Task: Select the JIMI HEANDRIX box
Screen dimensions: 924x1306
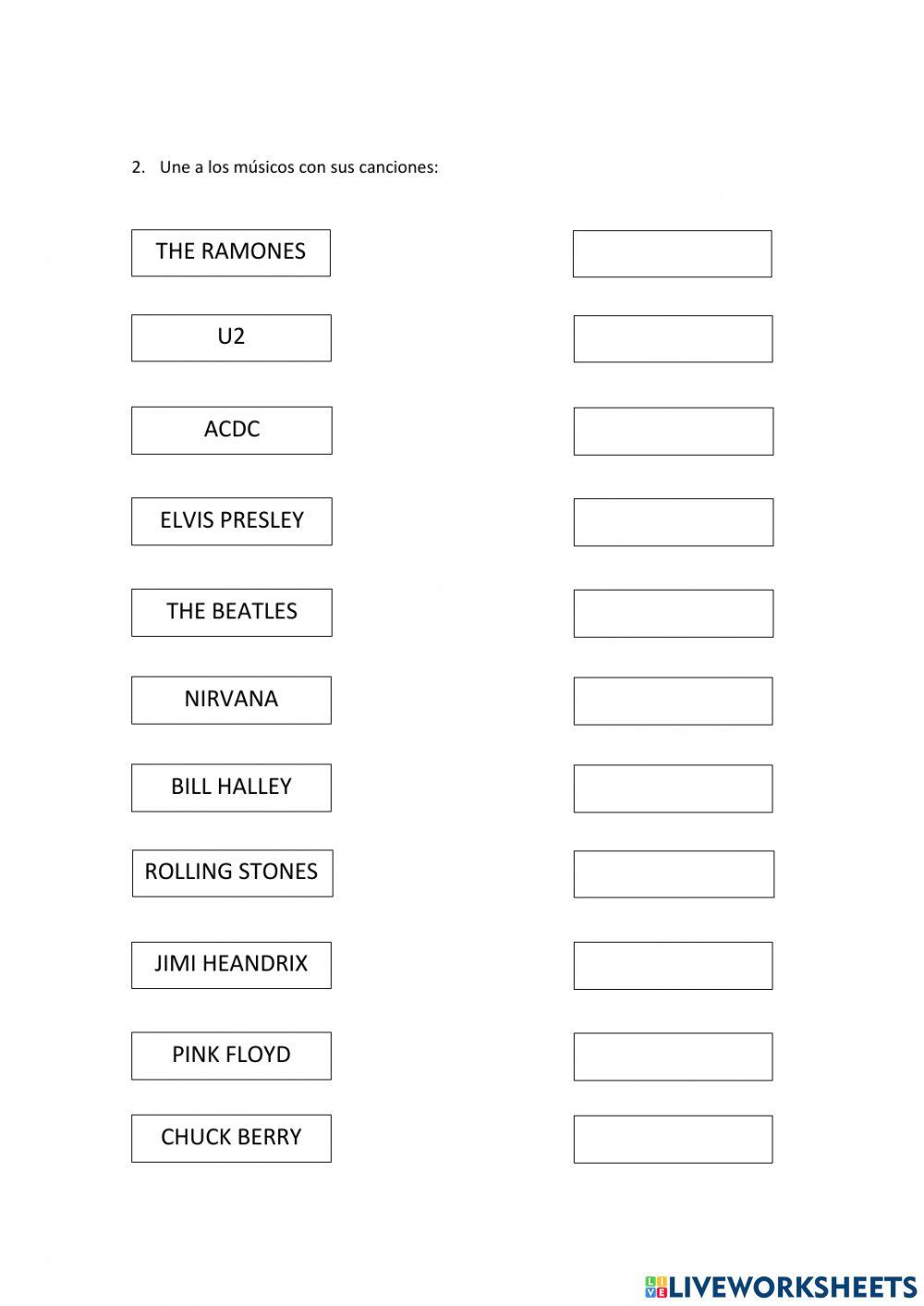Action: click(x=231, y=964)
